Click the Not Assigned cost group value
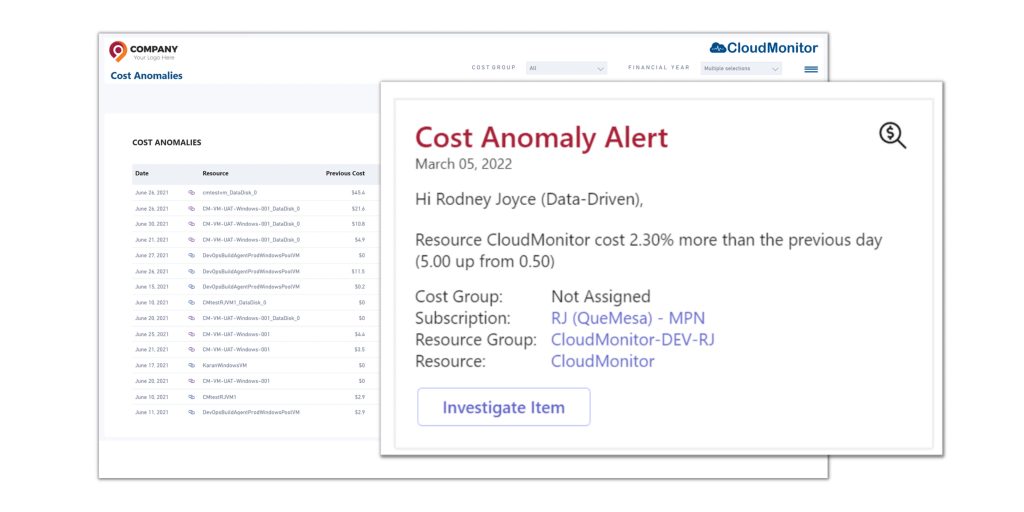Screen dimensions: 1024x512 601,296
